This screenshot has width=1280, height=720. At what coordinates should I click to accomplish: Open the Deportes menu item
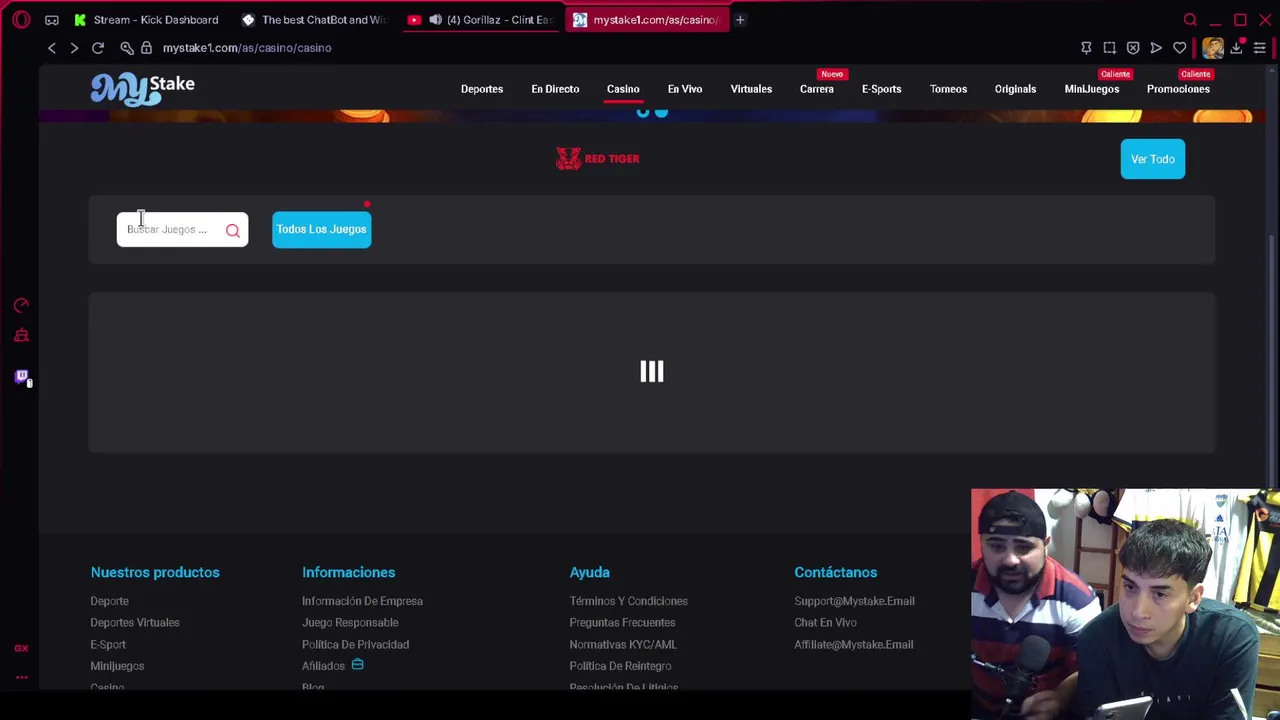pyautogui.click(x=482, y=89)
